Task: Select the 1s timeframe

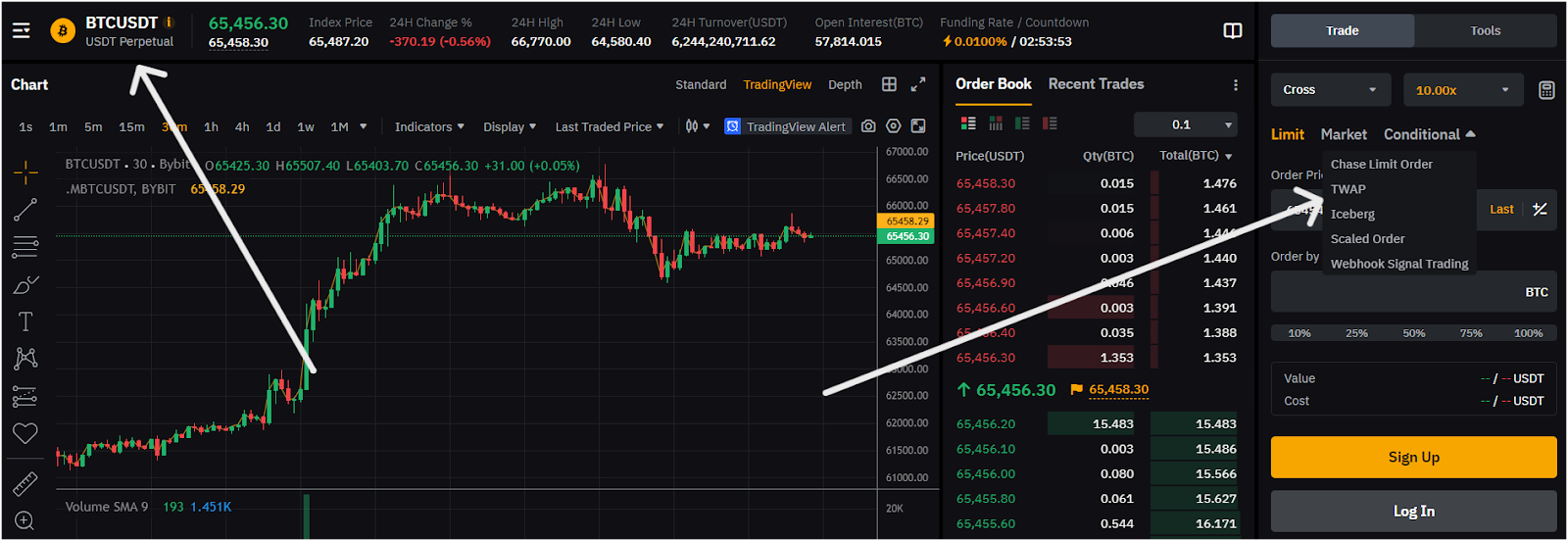Action: coord(25,126)
